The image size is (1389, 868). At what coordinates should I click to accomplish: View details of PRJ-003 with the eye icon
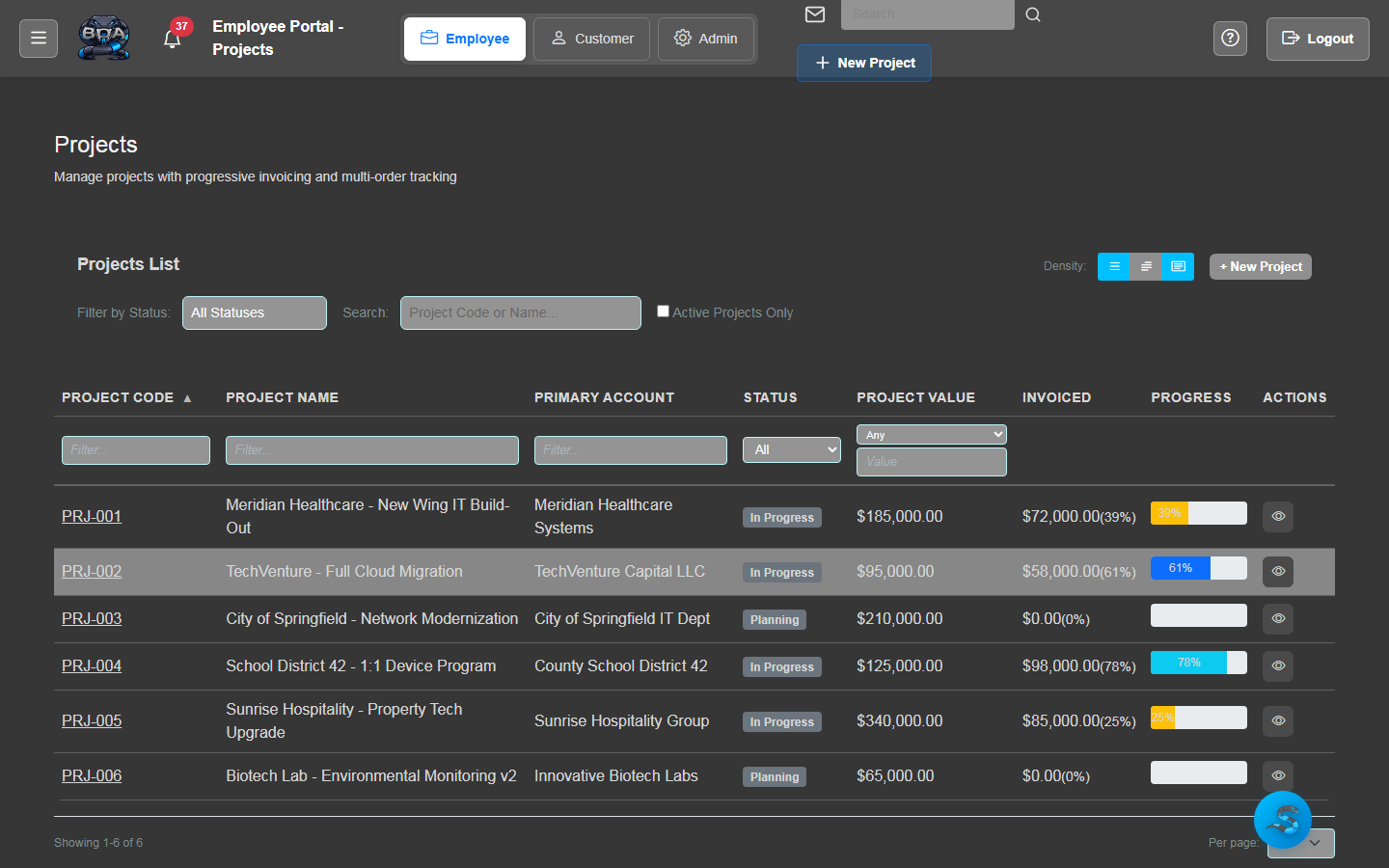click(x=1277, y=618)
